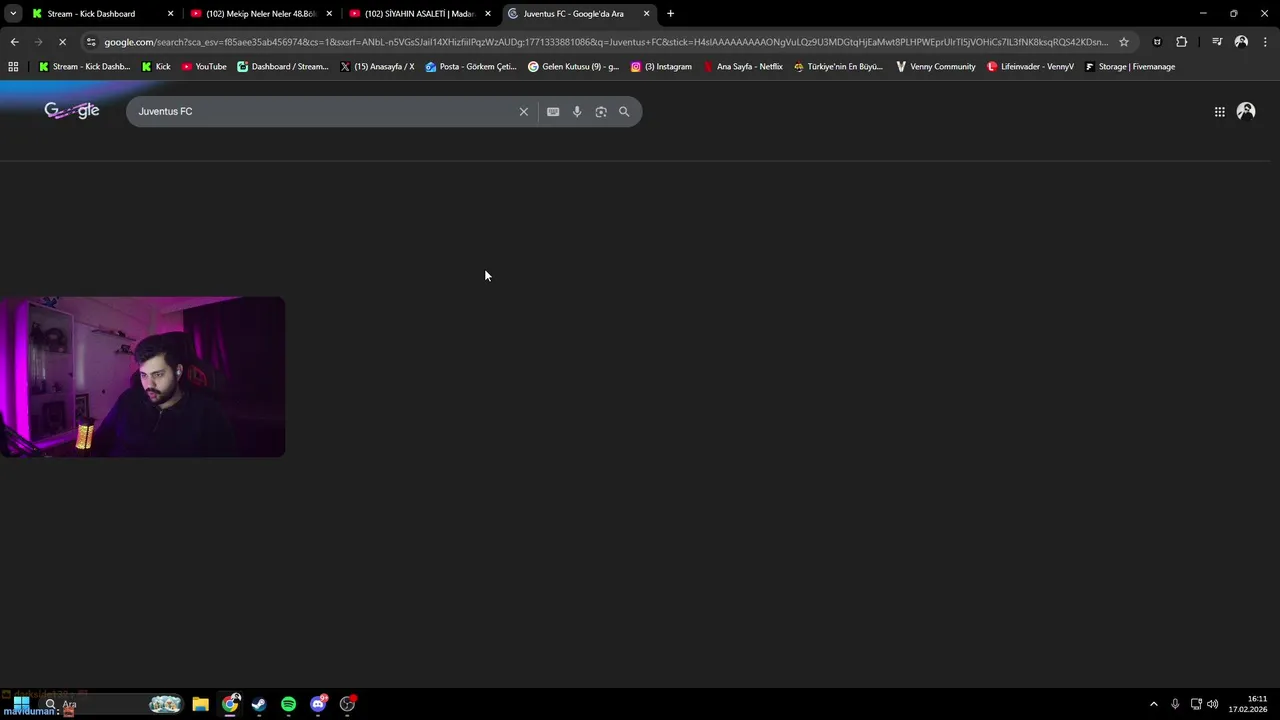Open the Stream - Kick Dashb... bookmark
Viewport: 1280px width, 720px height.
(x=84, y=67)
